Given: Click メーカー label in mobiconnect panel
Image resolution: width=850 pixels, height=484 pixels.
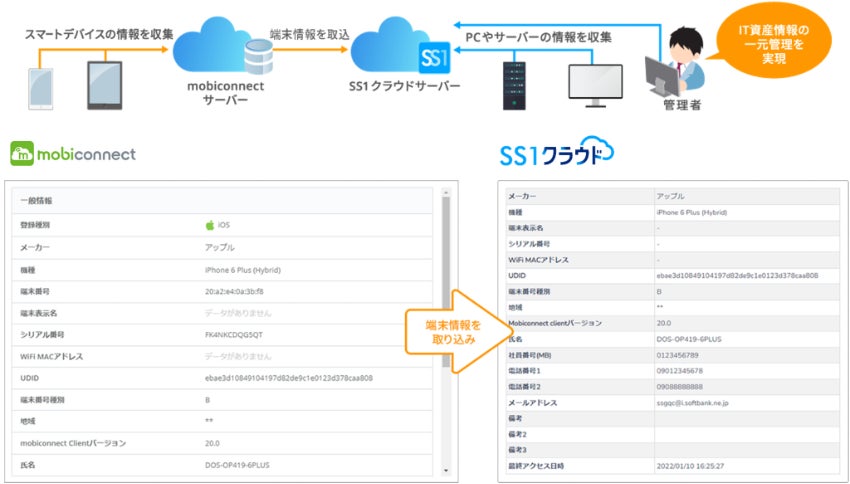Looking at the screenshot, I should pos(35,247).
